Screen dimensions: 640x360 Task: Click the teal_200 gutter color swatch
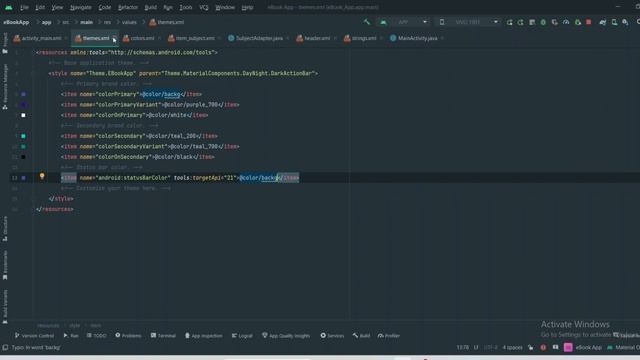[24, 136]
